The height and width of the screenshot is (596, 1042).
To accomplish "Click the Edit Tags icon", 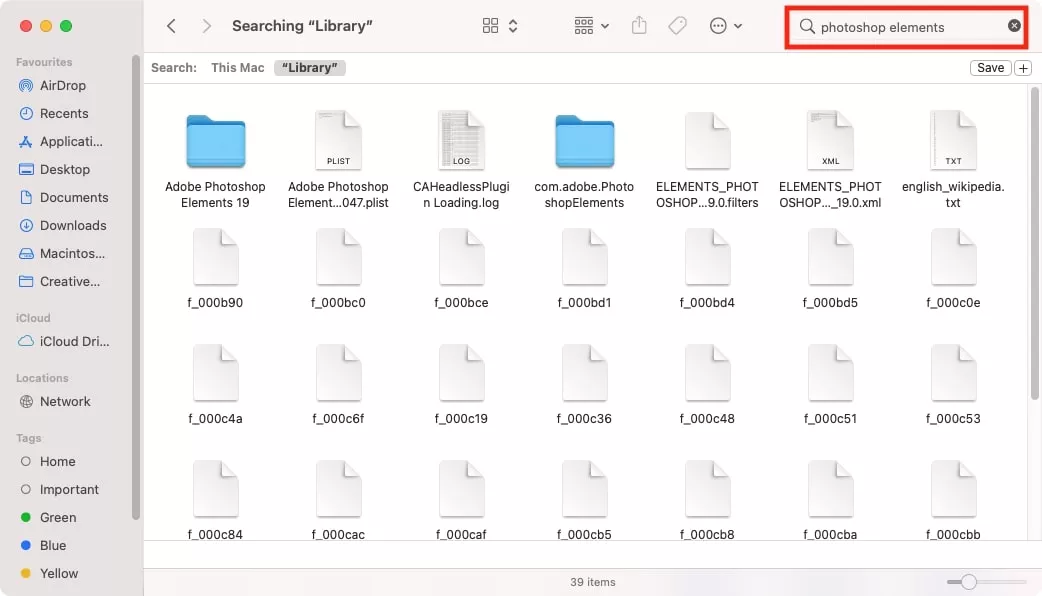I will (x=677, y=27).
